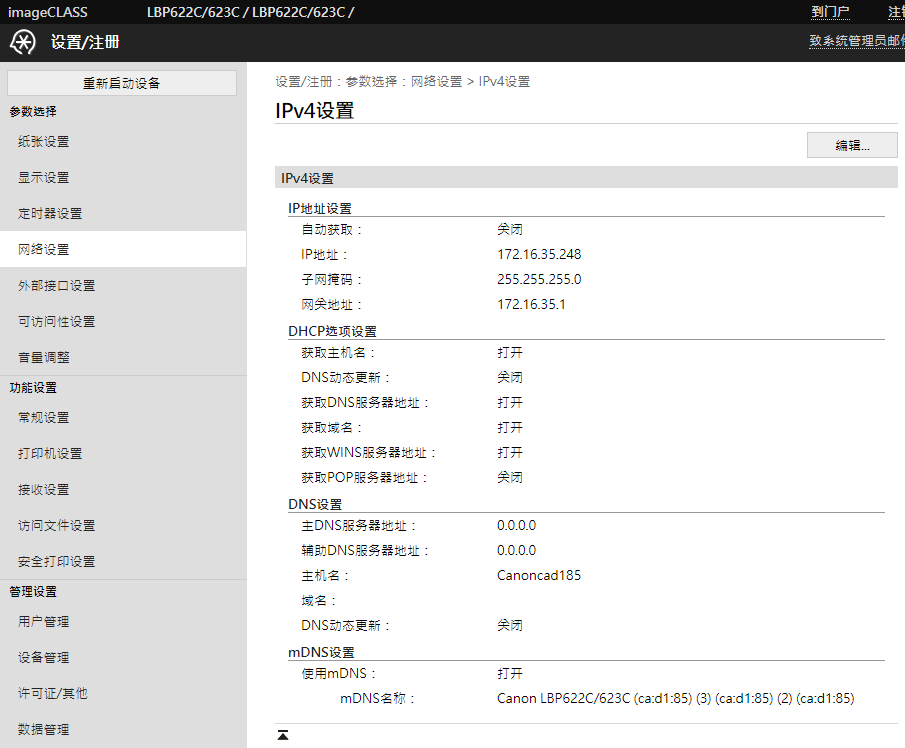Open 音量调整 in the sidebar
Image resolution: width=905 pixels, height=748 pixels.
[x=123, y=357]
